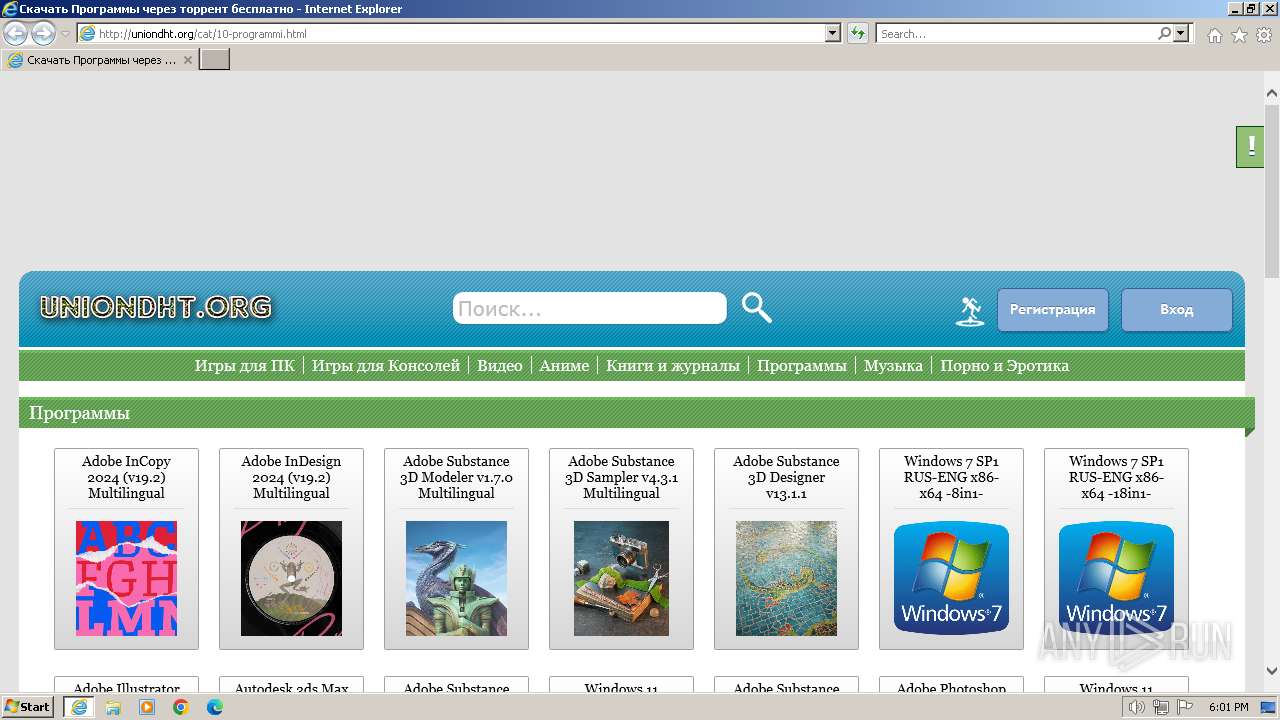
Task: Close the Скачать Программы tab
Action: (x=187, y=60)
